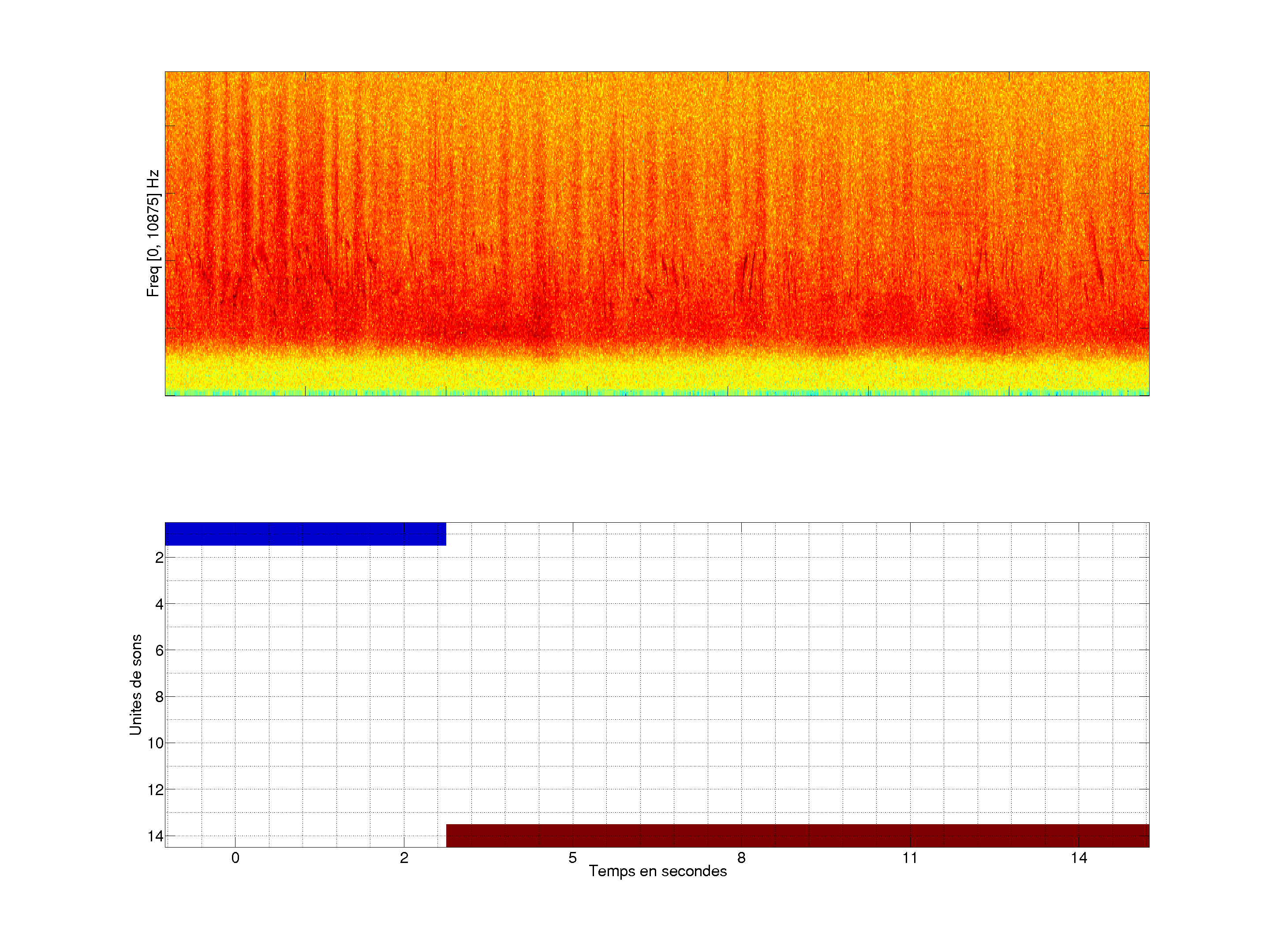The height and width of the screenshot is (952, 1270).
Task: Click the 'Temps en secondes' x-axis label
Action: click(657, 871)
